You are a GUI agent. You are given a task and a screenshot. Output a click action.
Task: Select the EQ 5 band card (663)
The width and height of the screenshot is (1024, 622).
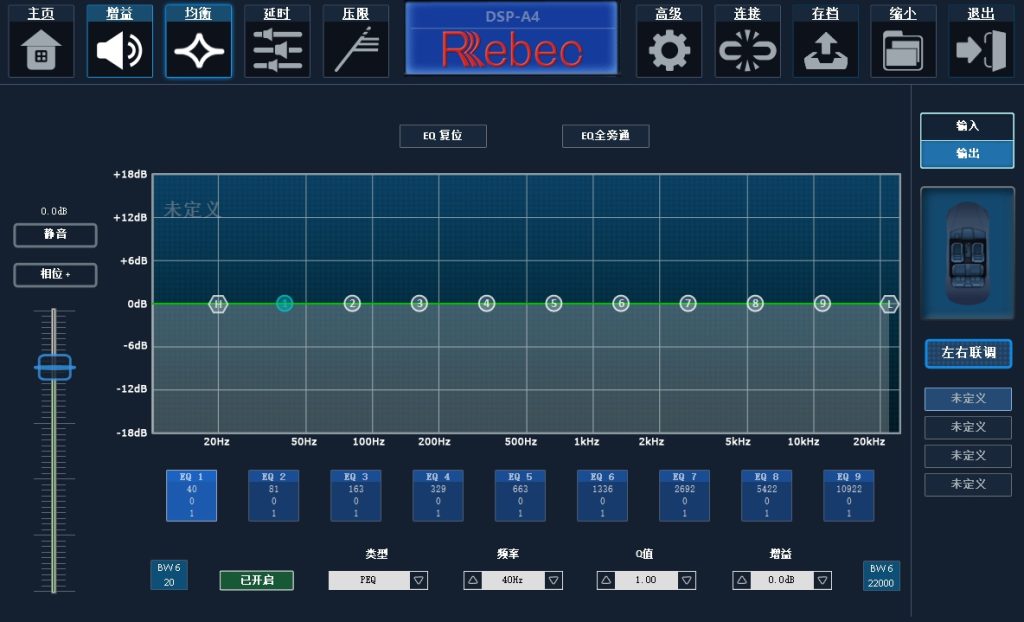point(520,495)
